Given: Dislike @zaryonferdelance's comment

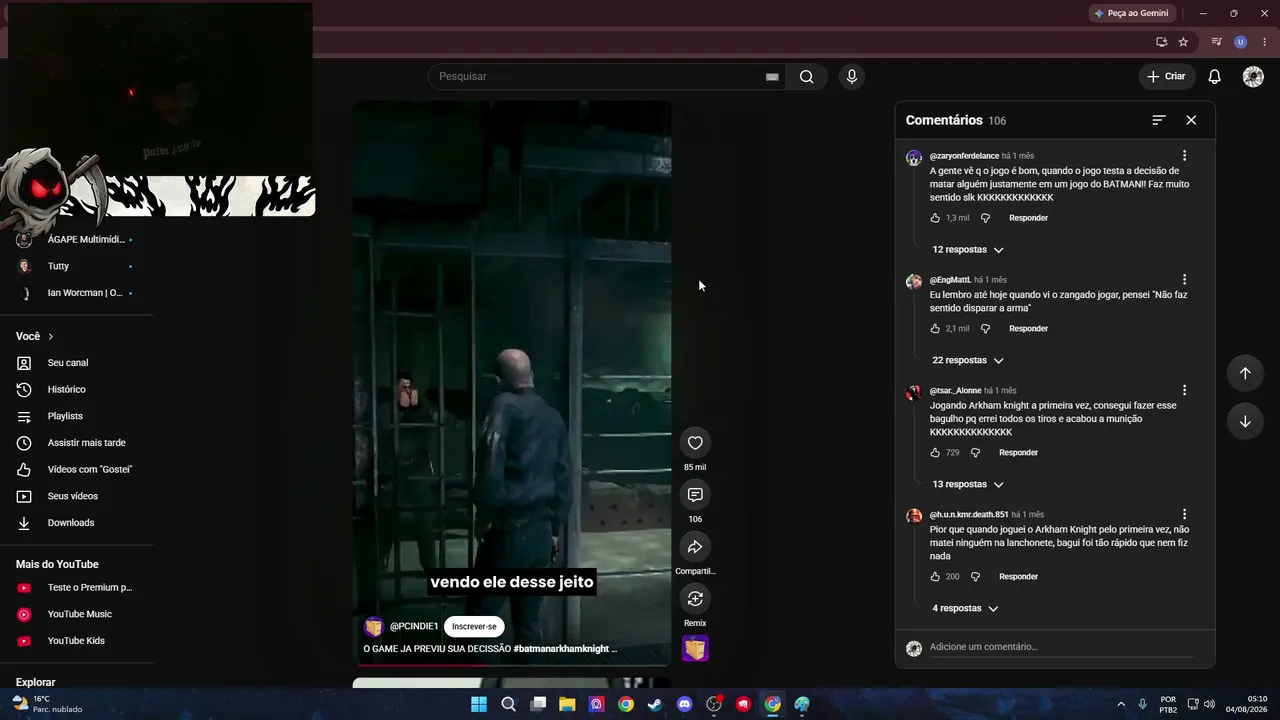Looking at the screenshot, I should pos(985,218).
